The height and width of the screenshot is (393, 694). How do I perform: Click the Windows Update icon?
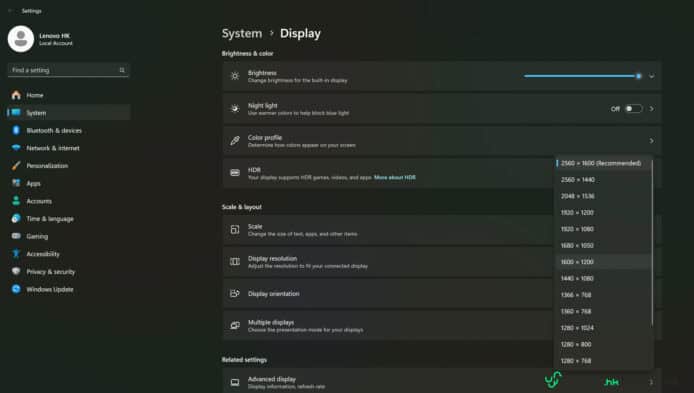[16, 289]
